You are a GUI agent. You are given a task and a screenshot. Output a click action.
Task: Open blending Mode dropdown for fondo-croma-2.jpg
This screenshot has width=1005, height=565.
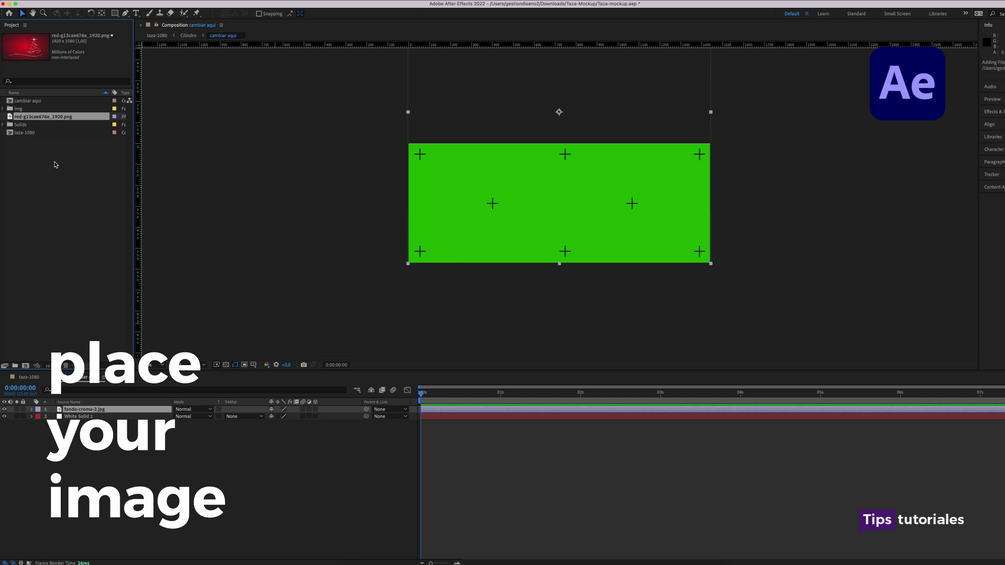click(x=193, y=409)
